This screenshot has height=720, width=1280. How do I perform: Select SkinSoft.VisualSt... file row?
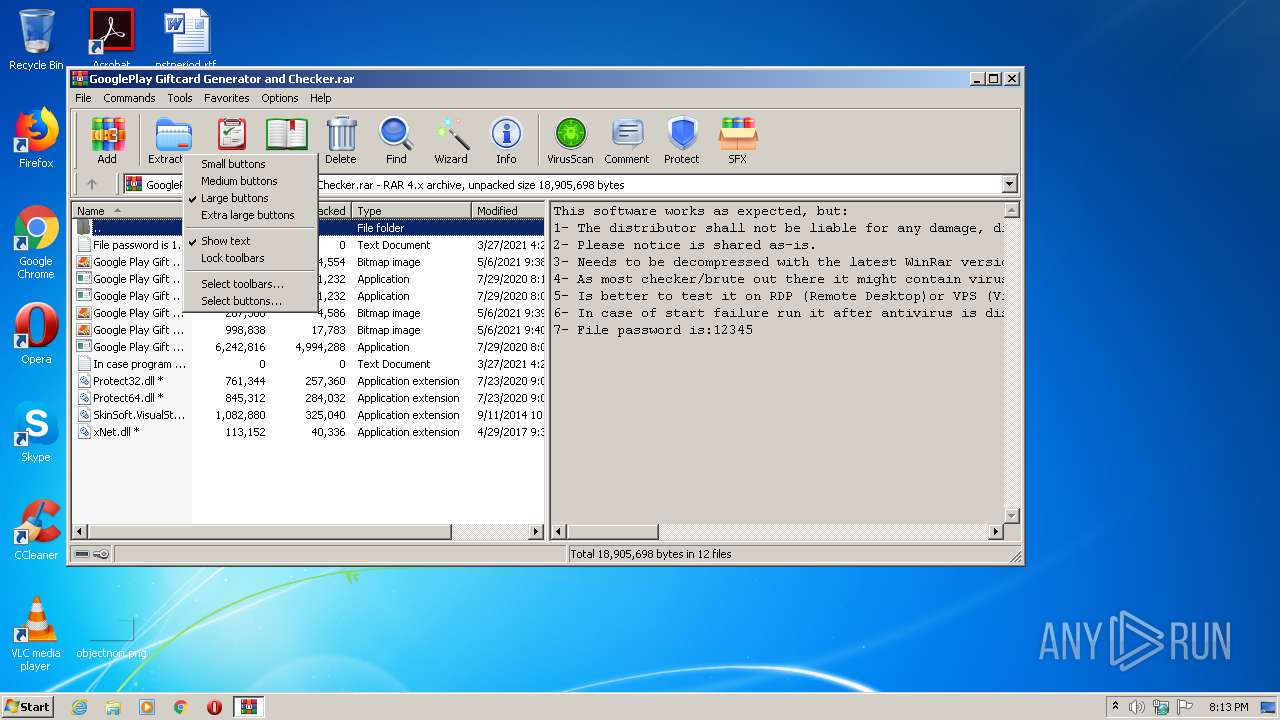point(131,415)
